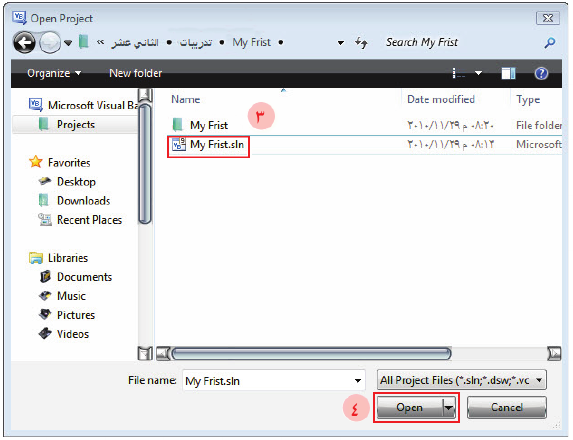The width and height of the screenshot is (573, 440).
Task: Open the File name combo dropdown
Action: 358,381
